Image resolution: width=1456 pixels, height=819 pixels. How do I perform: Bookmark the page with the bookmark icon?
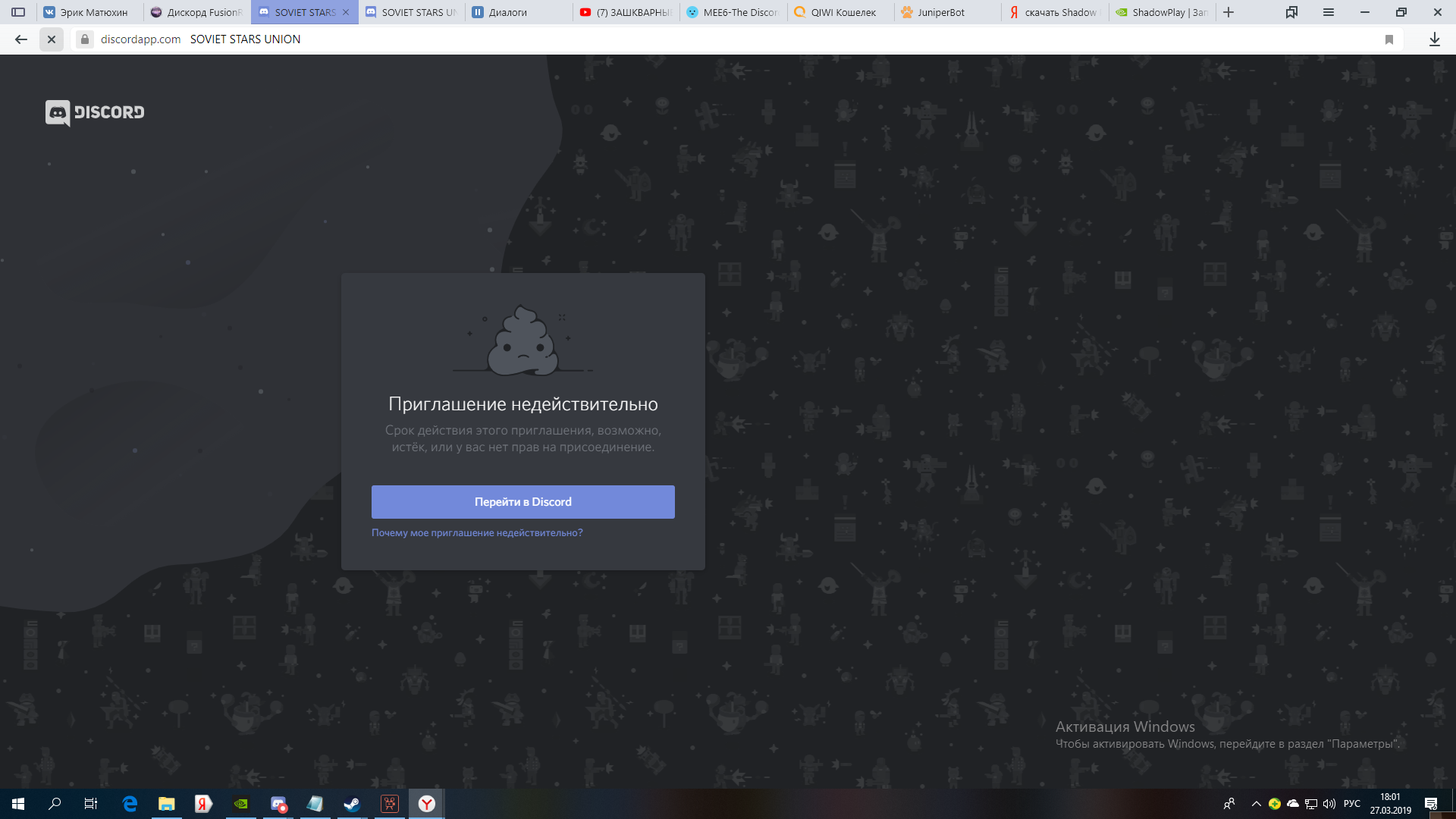pyautogui.click(x=1389, y=39)
